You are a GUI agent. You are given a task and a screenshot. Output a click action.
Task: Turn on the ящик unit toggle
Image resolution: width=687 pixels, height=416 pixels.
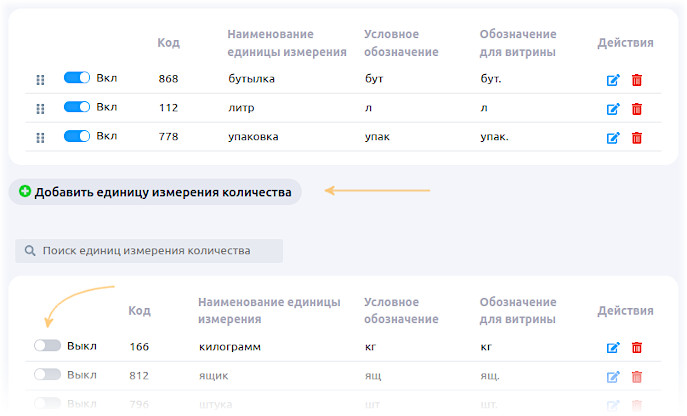tap(47, 375)
